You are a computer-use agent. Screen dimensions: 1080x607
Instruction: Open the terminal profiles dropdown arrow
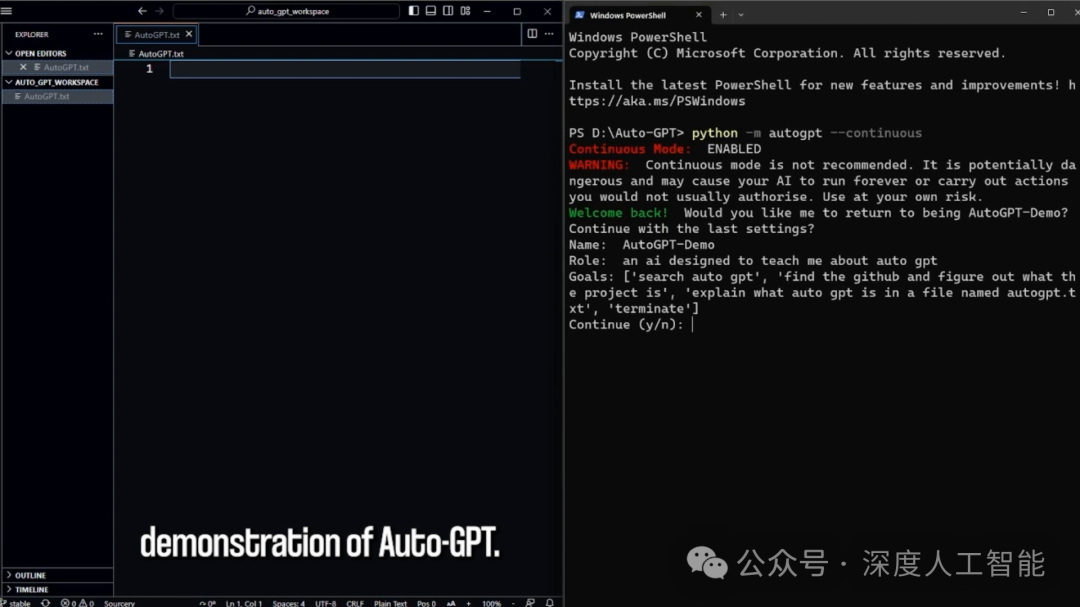click(741, 14)
